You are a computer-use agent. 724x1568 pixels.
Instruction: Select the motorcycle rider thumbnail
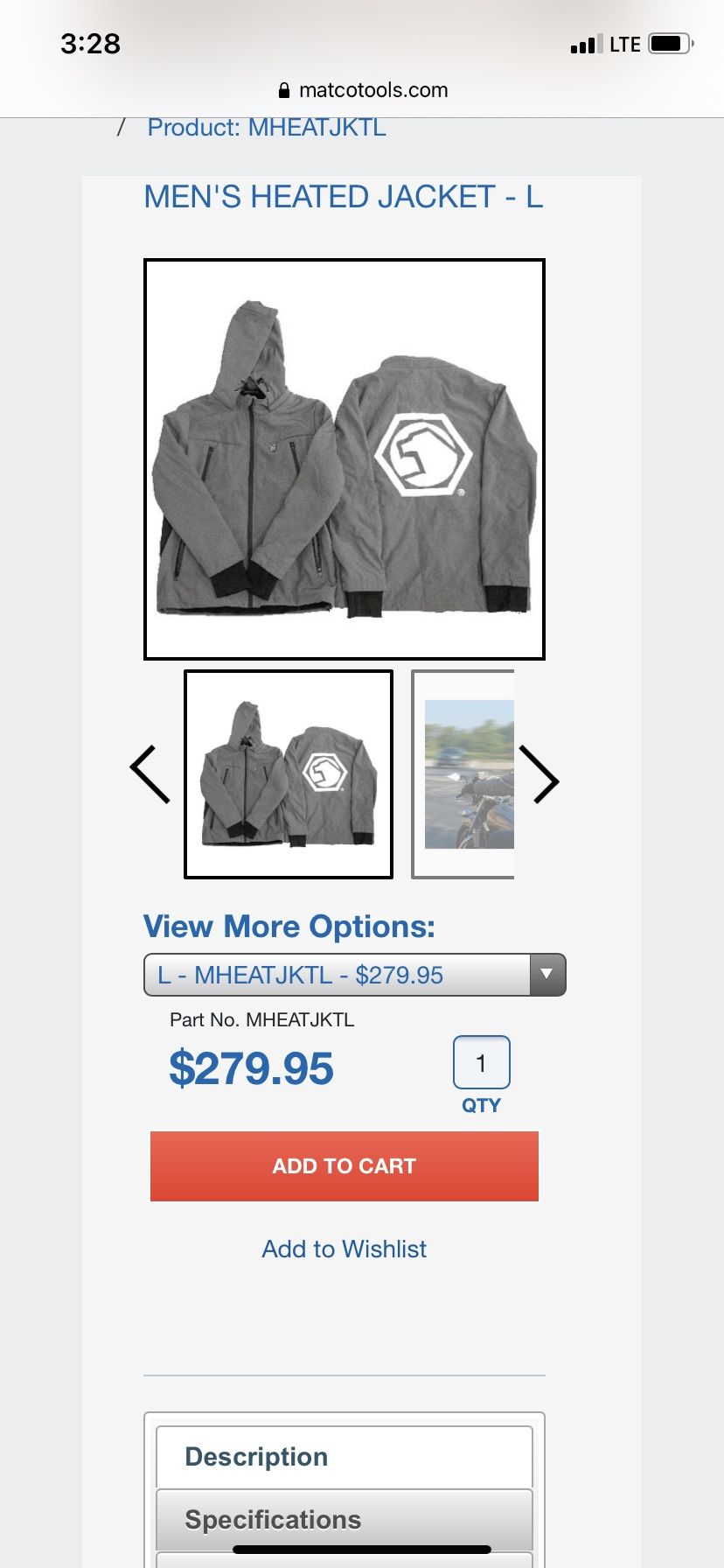(x=463, y=774)
